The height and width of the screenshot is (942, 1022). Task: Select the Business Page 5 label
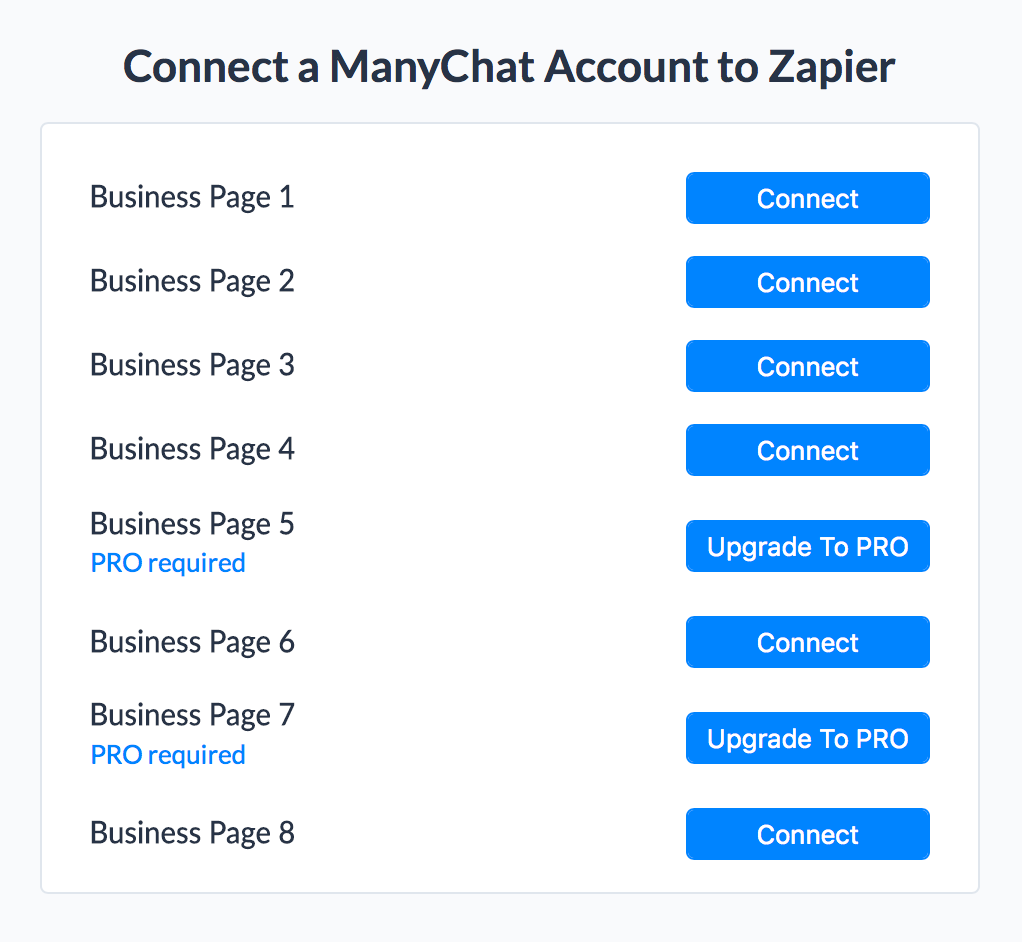coord(192,525)
